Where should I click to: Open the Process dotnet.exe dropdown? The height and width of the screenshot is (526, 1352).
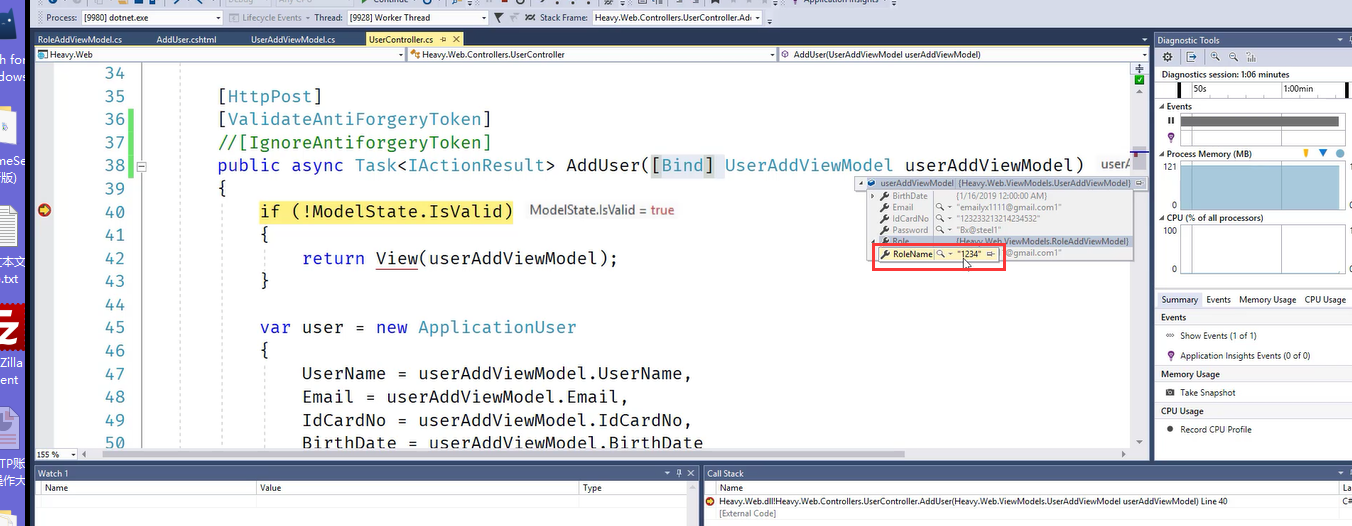(x=218, y=18)
